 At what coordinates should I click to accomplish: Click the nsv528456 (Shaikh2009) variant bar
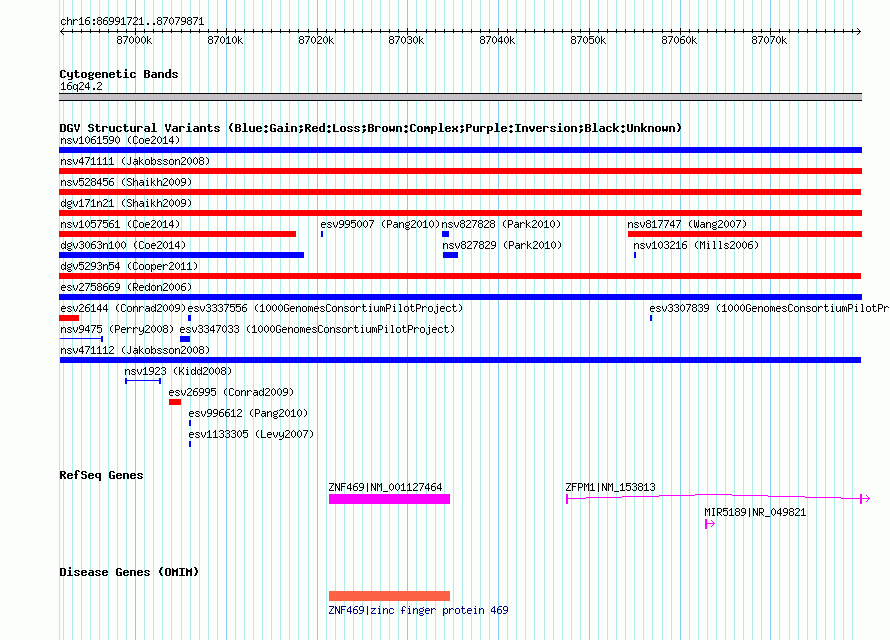(x=460, y=192)
